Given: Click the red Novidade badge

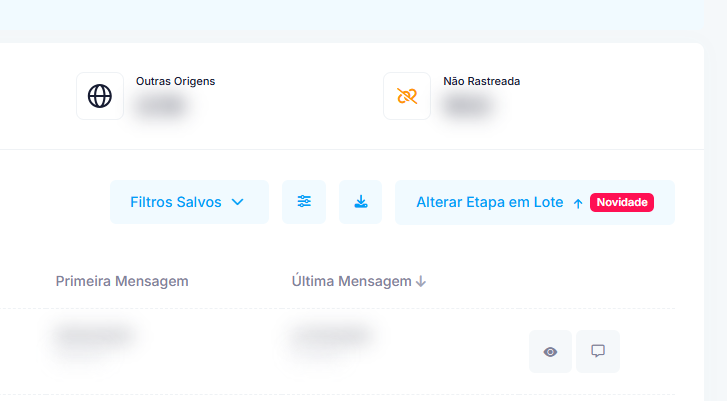Looking at the screenshot, I should (621, 202).
